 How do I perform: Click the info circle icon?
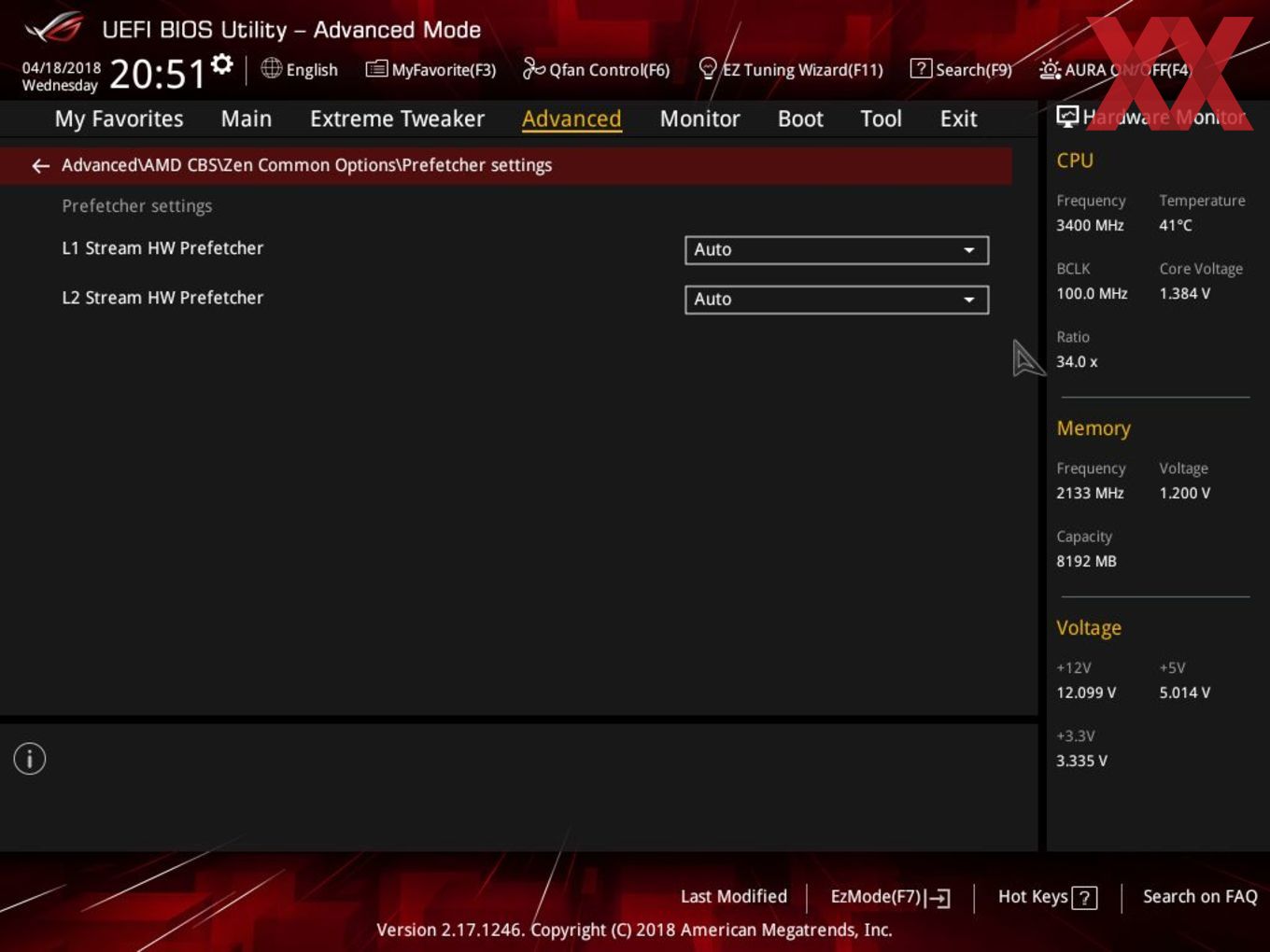point(30,759)
